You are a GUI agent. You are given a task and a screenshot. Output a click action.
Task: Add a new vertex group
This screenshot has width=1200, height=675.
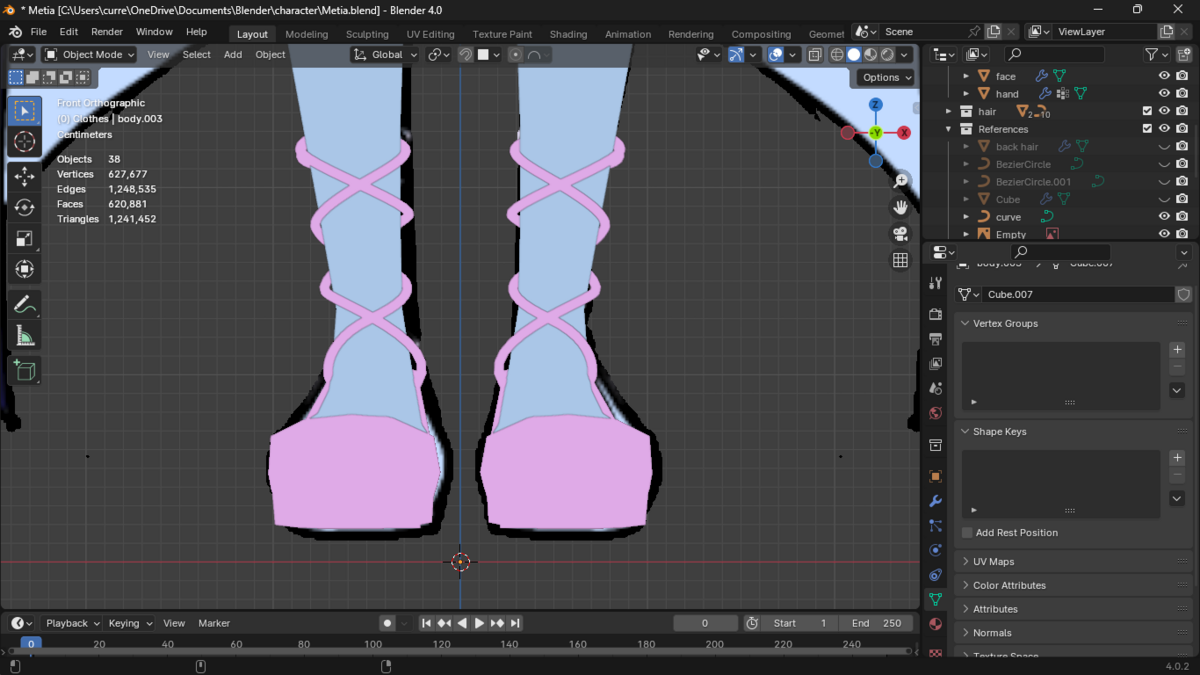1177,350
